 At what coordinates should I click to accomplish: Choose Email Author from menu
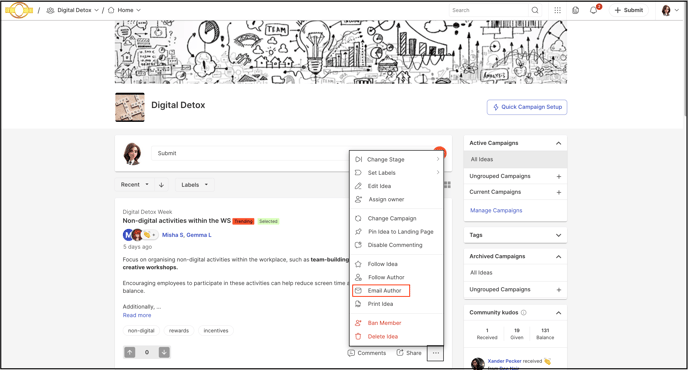(381, 291)
